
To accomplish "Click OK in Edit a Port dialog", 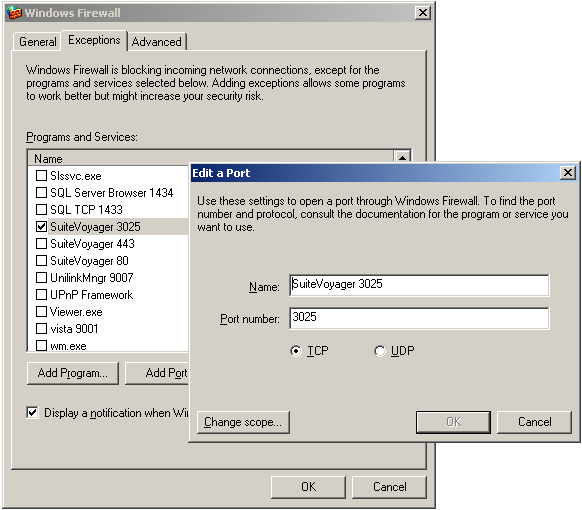I will tap(453, 422).
